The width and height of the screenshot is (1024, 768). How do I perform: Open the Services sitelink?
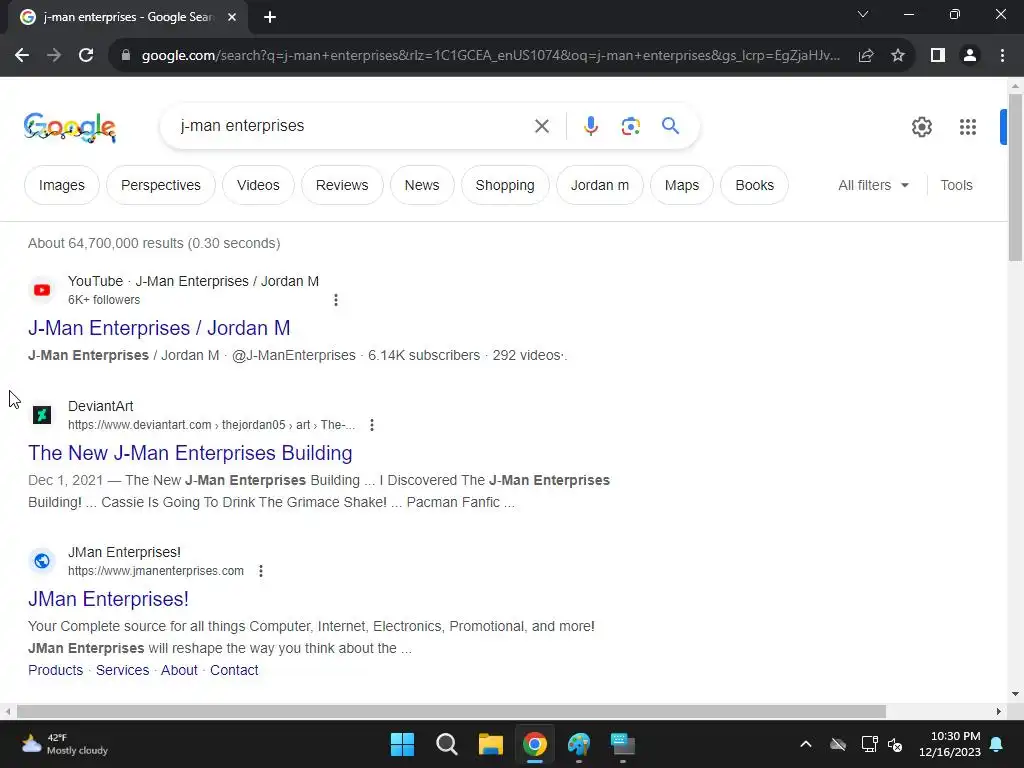tap(122, 670)
